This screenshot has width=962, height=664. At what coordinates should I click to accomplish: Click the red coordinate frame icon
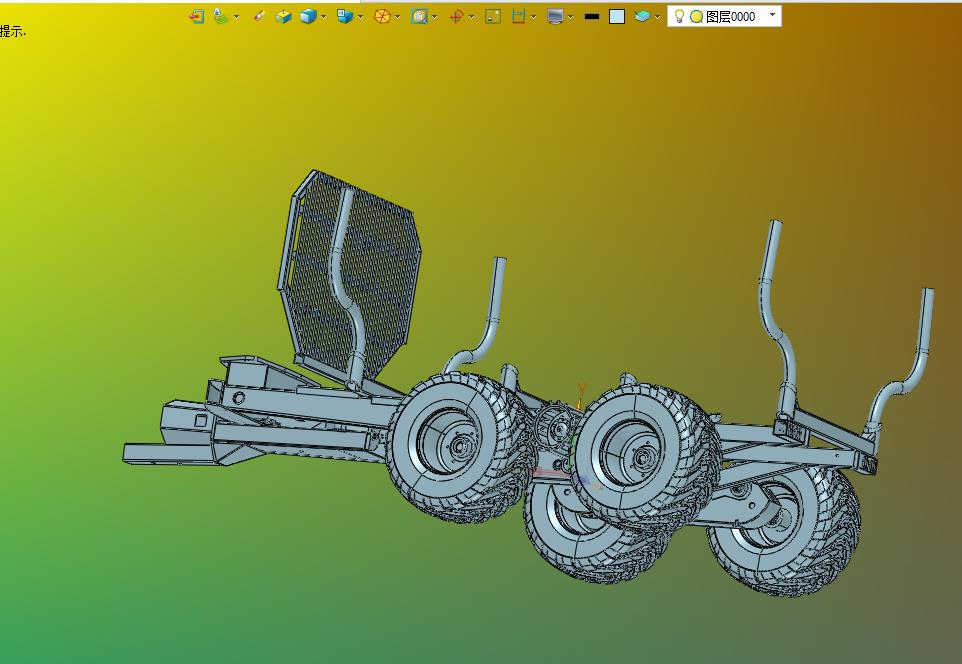456,16
